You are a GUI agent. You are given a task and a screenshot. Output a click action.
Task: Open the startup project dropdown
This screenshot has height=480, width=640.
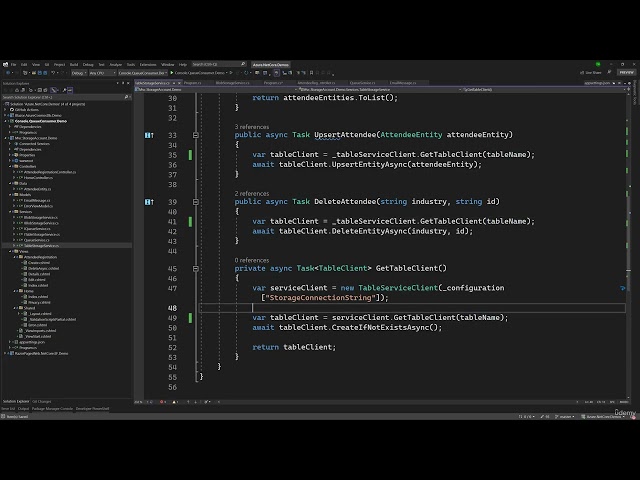142,73
